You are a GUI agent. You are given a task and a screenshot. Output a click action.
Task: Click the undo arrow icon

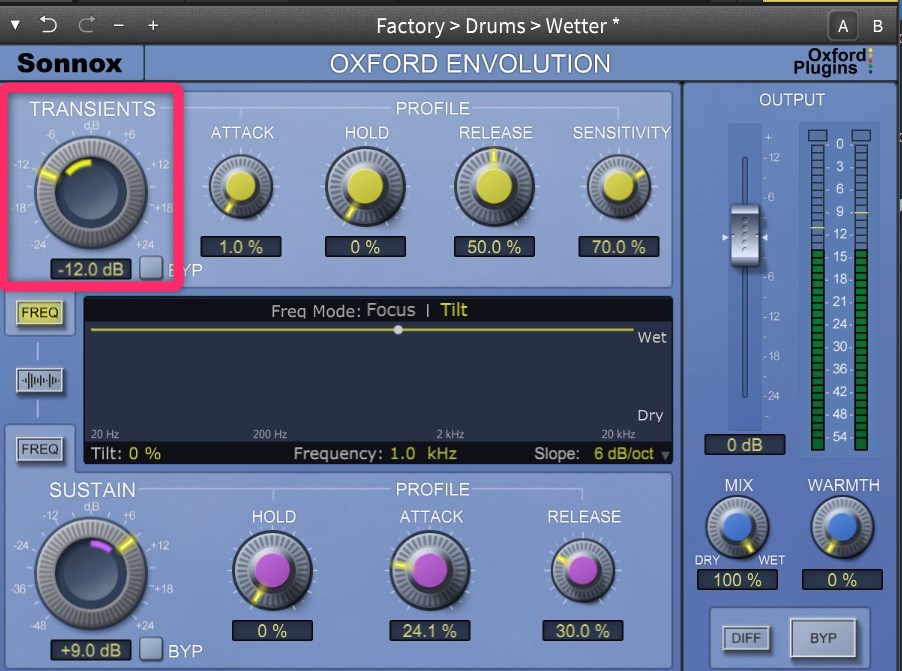coord(49,25)
